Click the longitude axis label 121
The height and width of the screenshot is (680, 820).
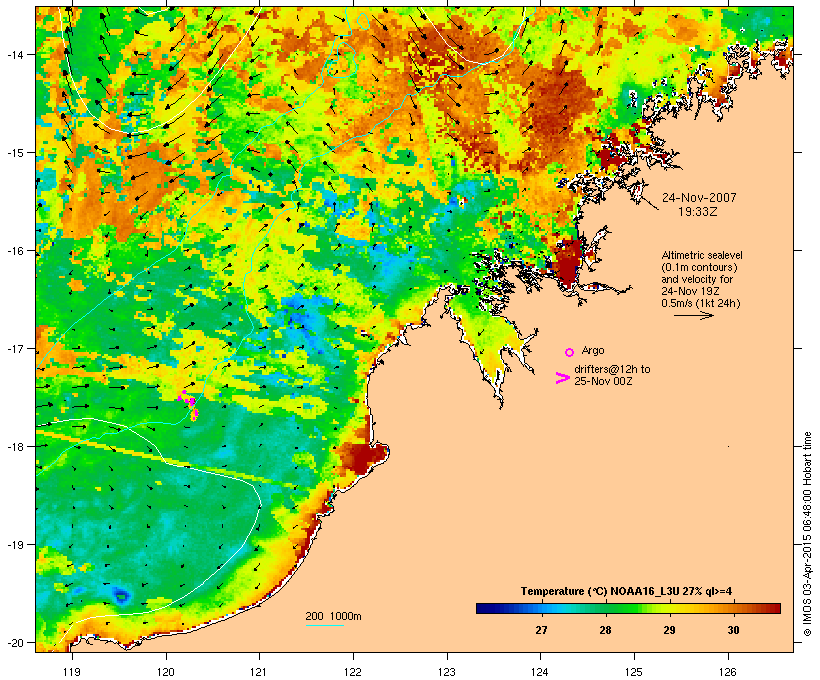pos(259,672)
